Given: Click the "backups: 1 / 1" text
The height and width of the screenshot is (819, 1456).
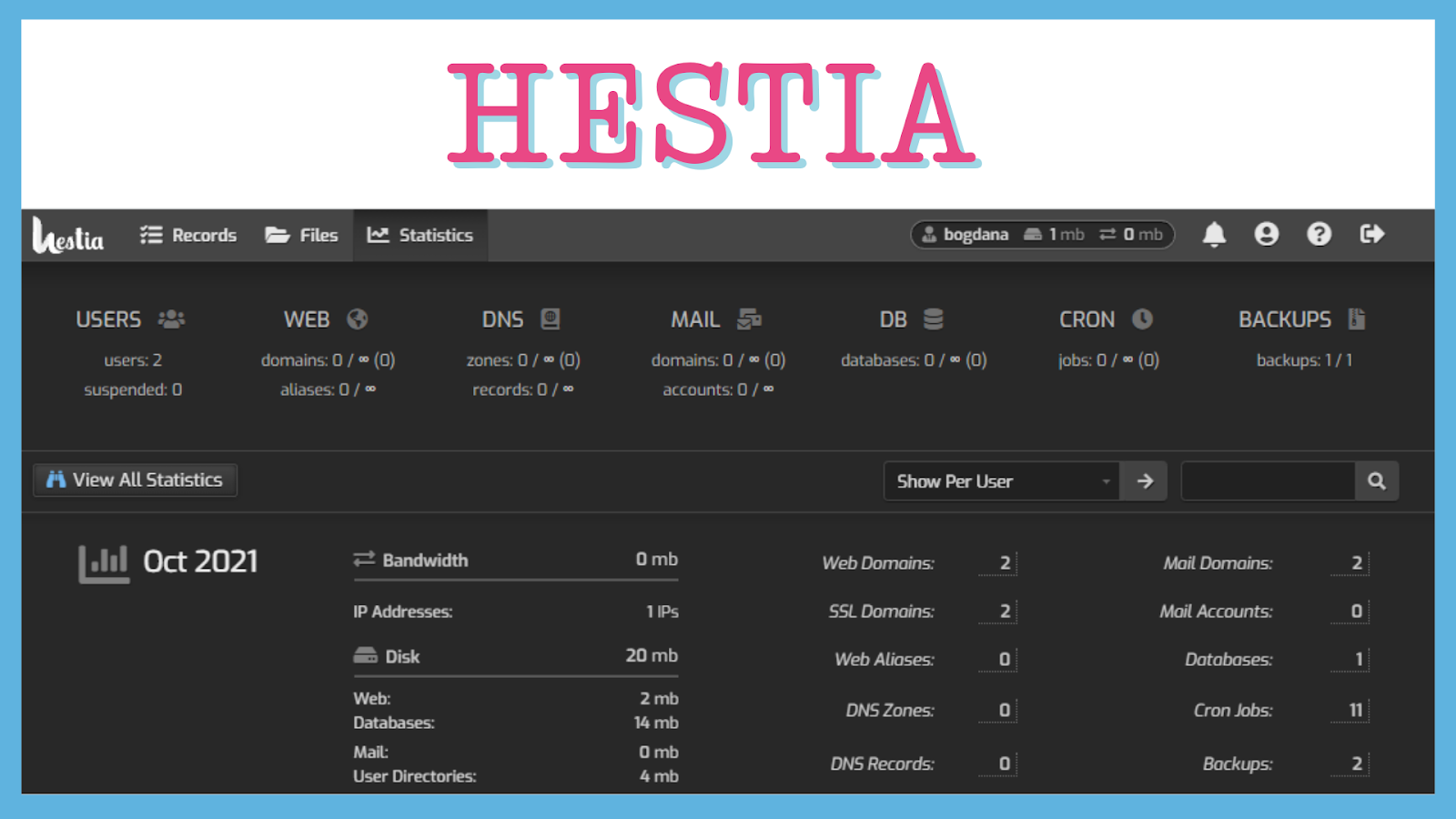Looking at the screenshot, I should tap(1304, 360).
